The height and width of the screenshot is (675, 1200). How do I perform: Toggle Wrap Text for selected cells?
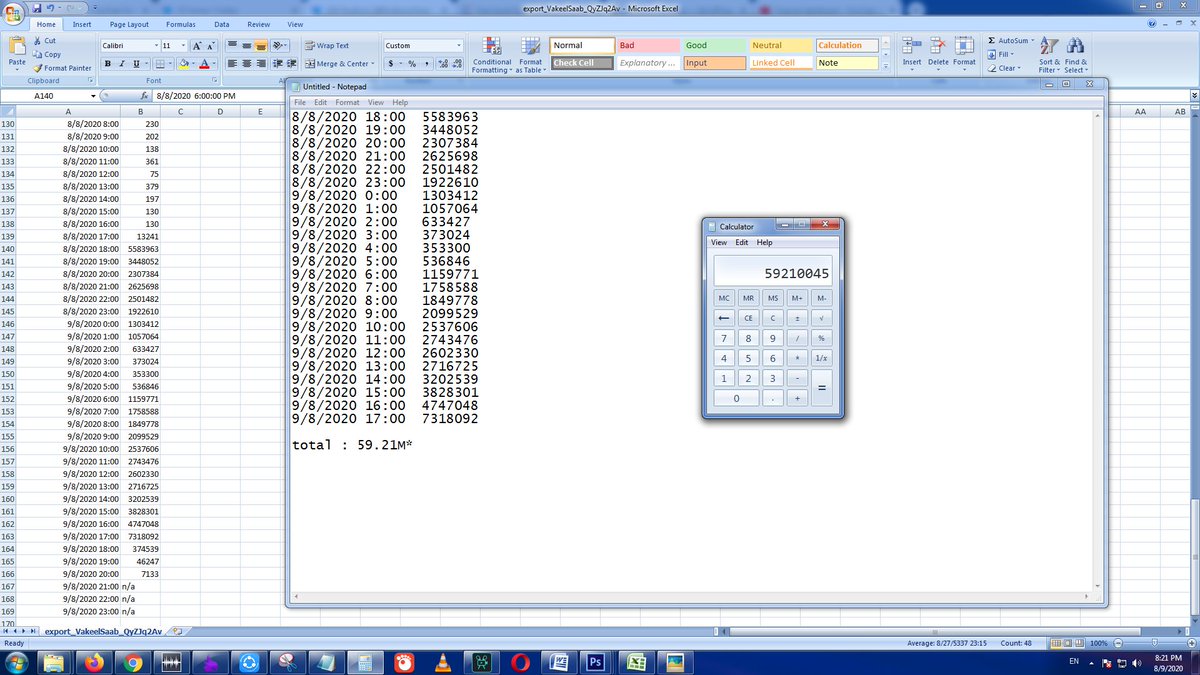[327, 46]
